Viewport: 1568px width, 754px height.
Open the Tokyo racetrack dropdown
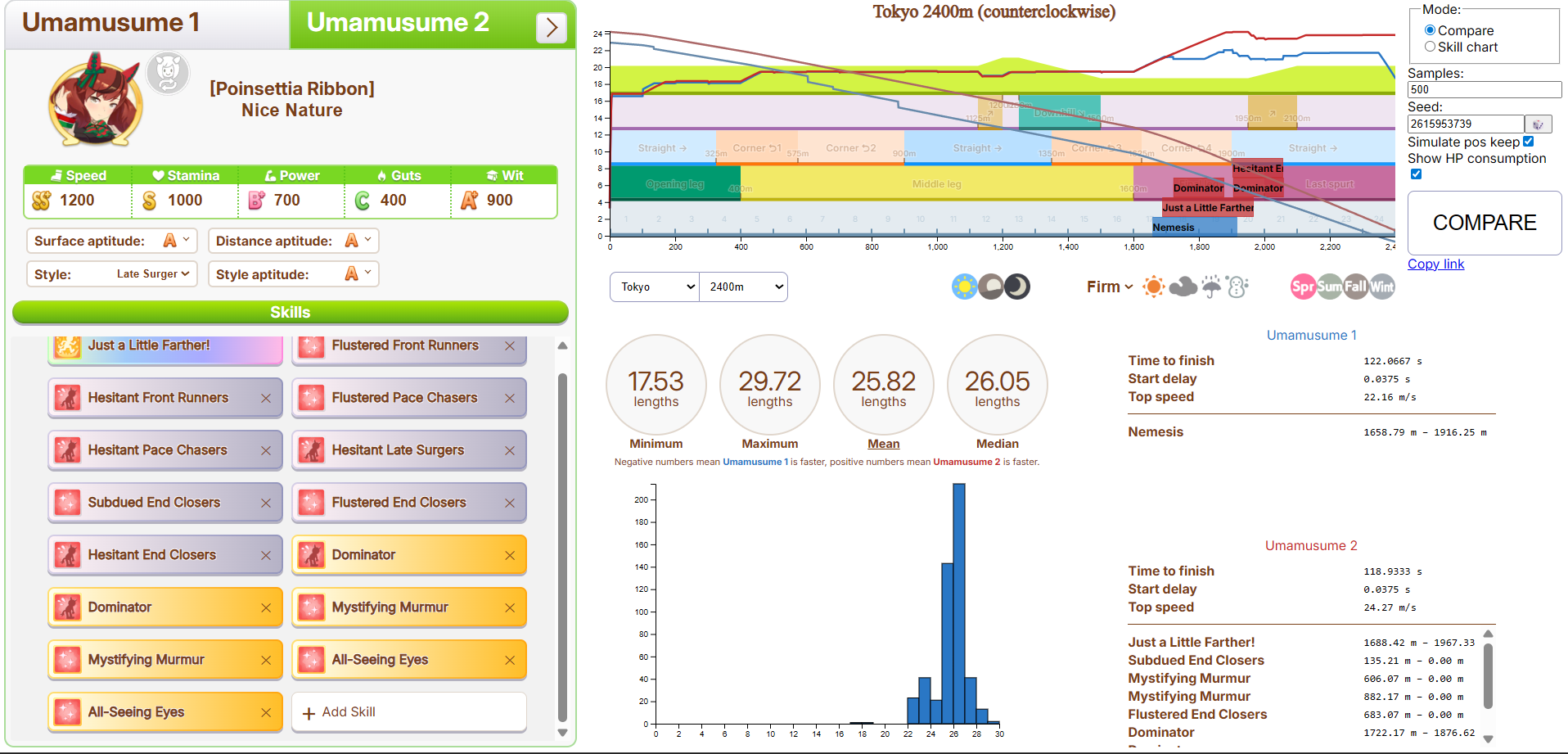(x=655, y=287)
